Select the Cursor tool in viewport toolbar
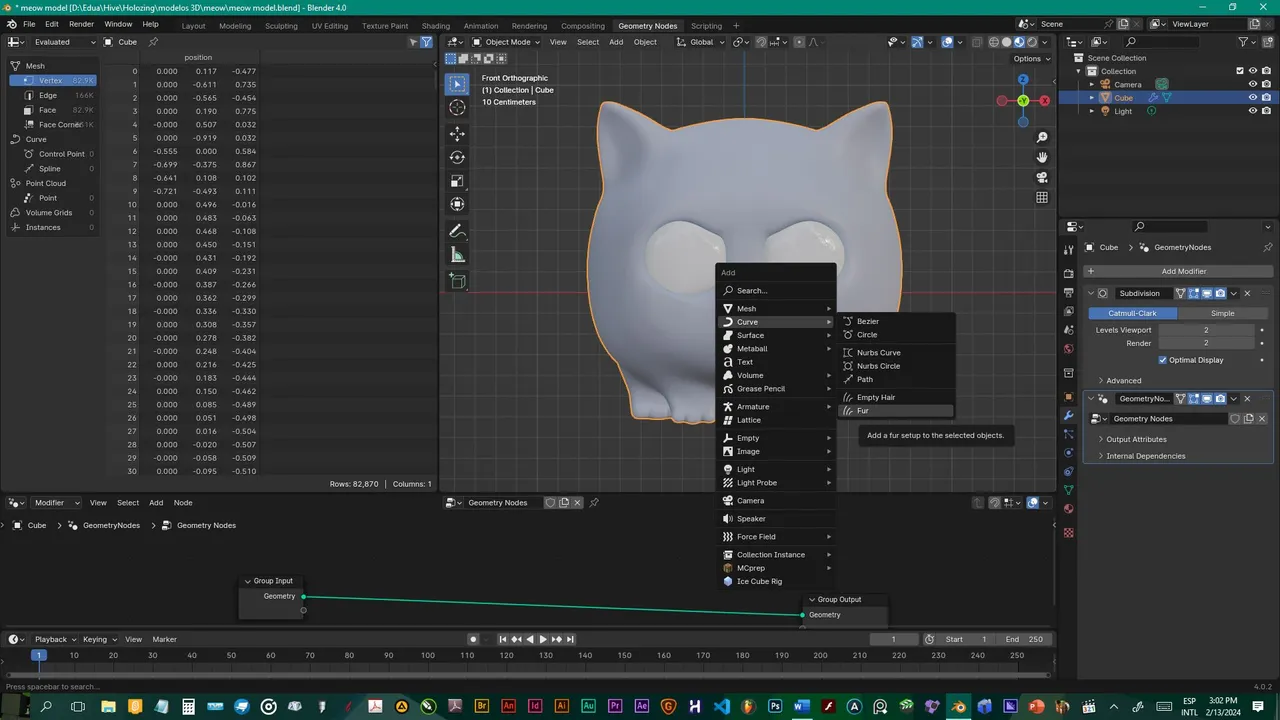This screenshot has height=720, width=1280. click(x=457, y=107)
